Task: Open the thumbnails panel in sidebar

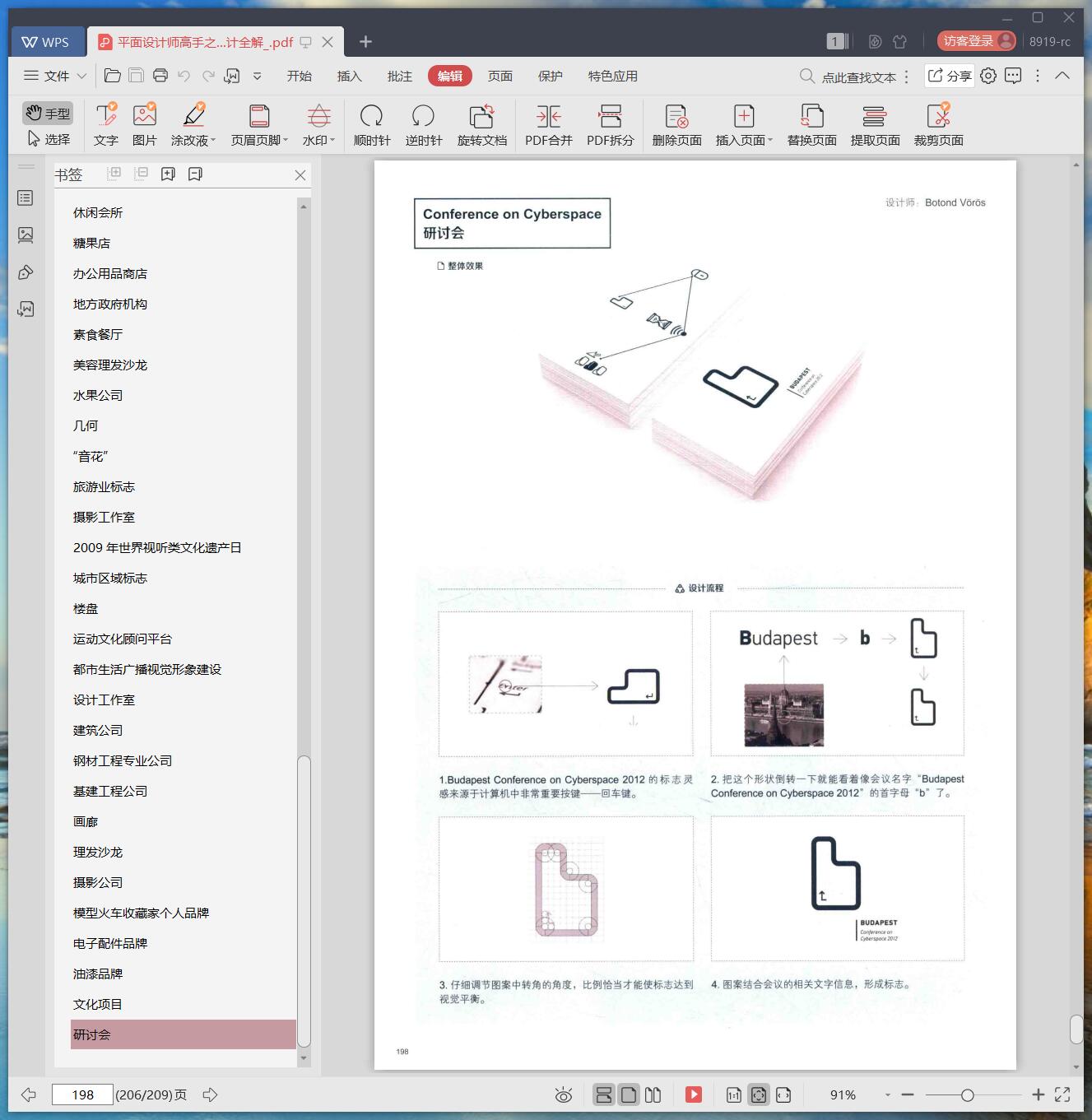Action: coord(26,235)
